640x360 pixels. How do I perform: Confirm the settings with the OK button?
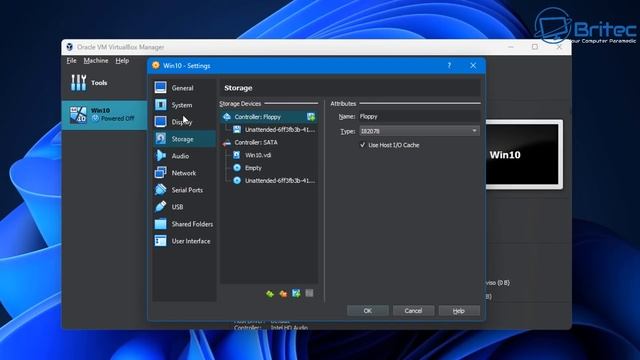pyautogui.click(x=367, y=311)
